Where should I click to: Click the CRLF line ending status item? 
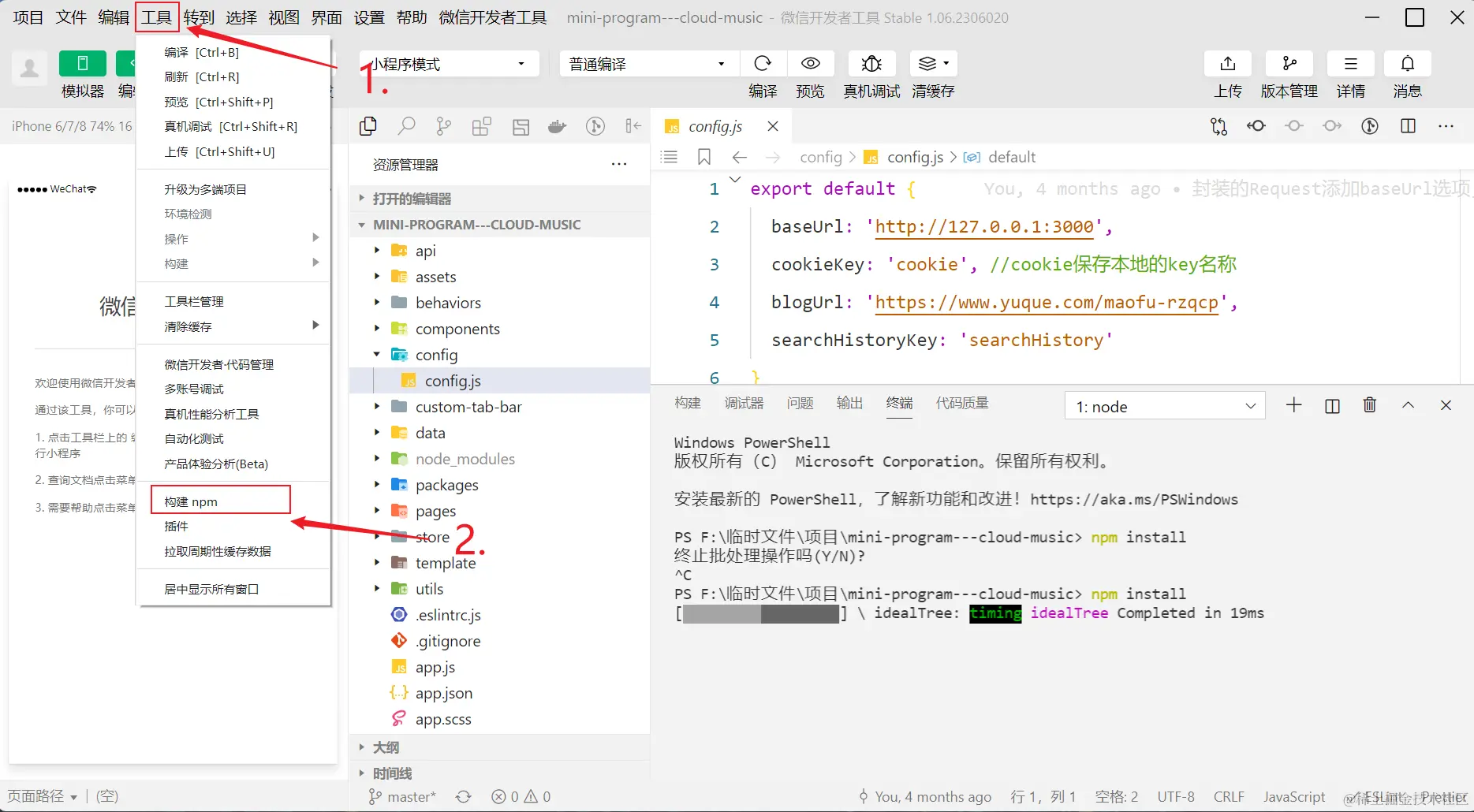1229,797
